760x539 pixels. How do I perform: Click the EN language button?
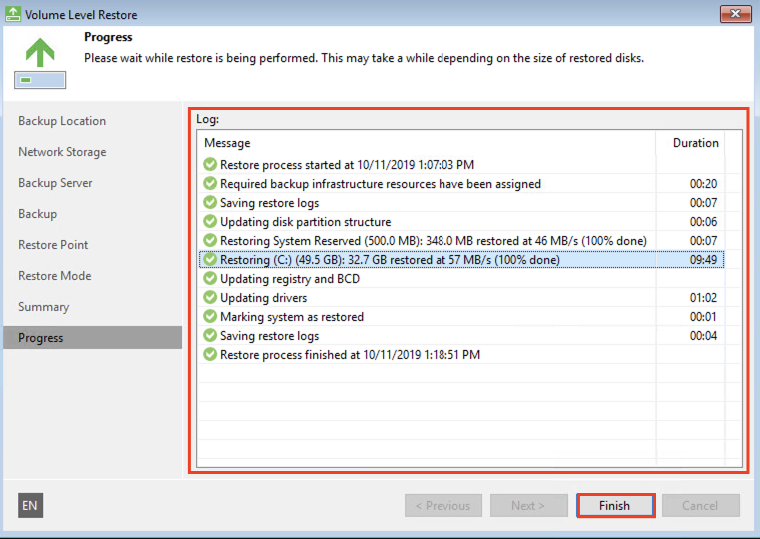[30, 505]
